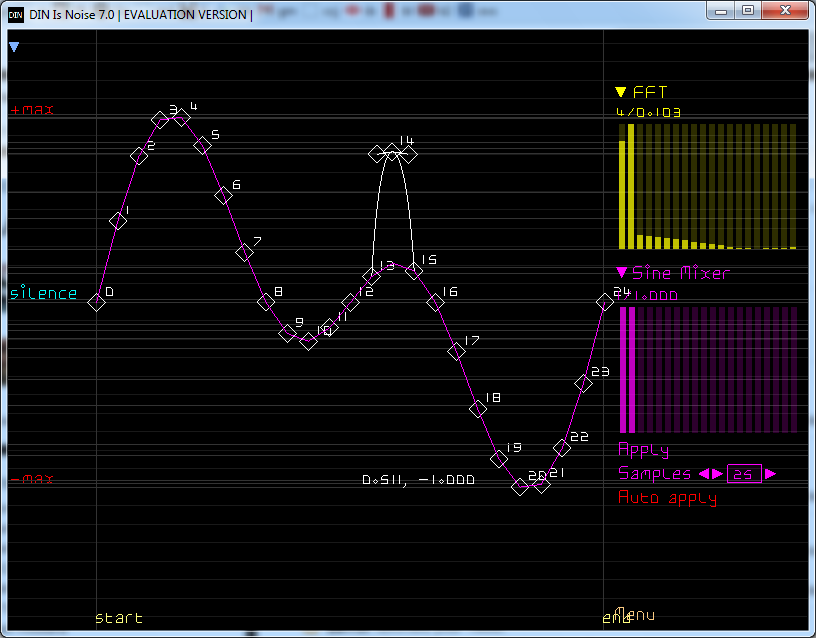Collapse the FFT panel
Image resolution: width=816 pixels, height=638 pixels.
(621, 92)
